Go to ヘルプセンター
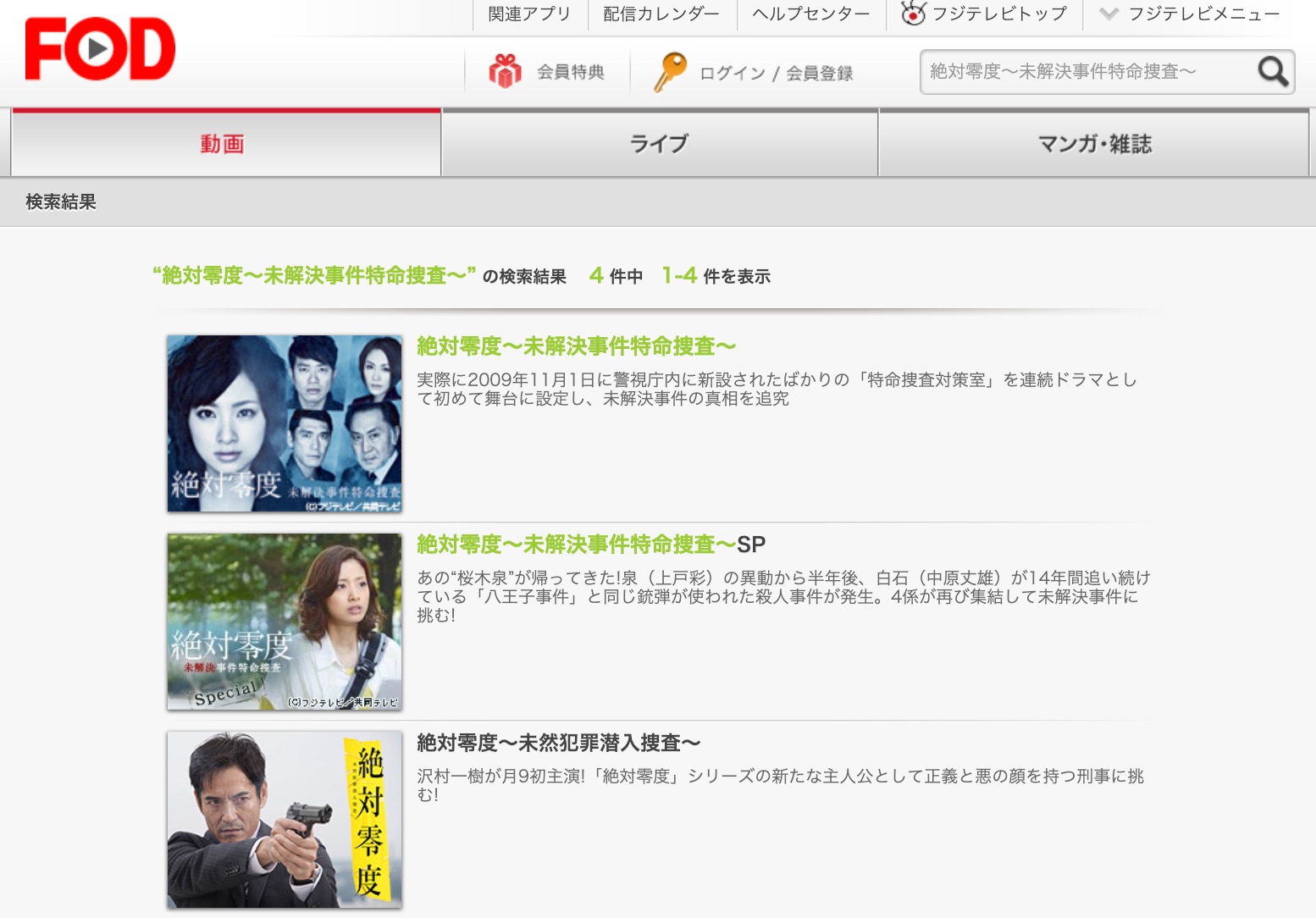This screenshot has height=918, width=1316. (810, 14)
